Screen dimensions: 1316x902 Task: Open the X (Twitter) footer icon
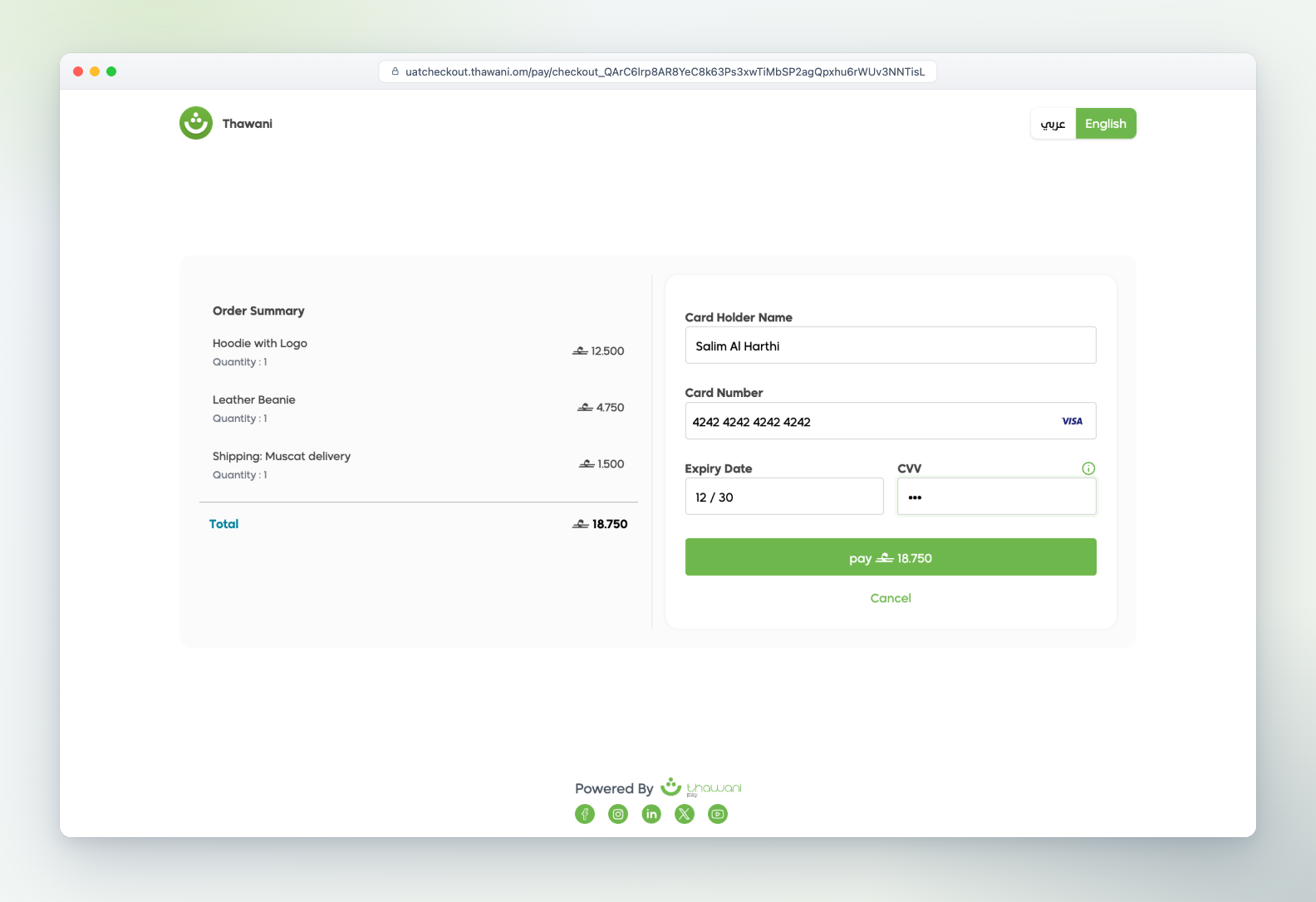coord(685,814)
